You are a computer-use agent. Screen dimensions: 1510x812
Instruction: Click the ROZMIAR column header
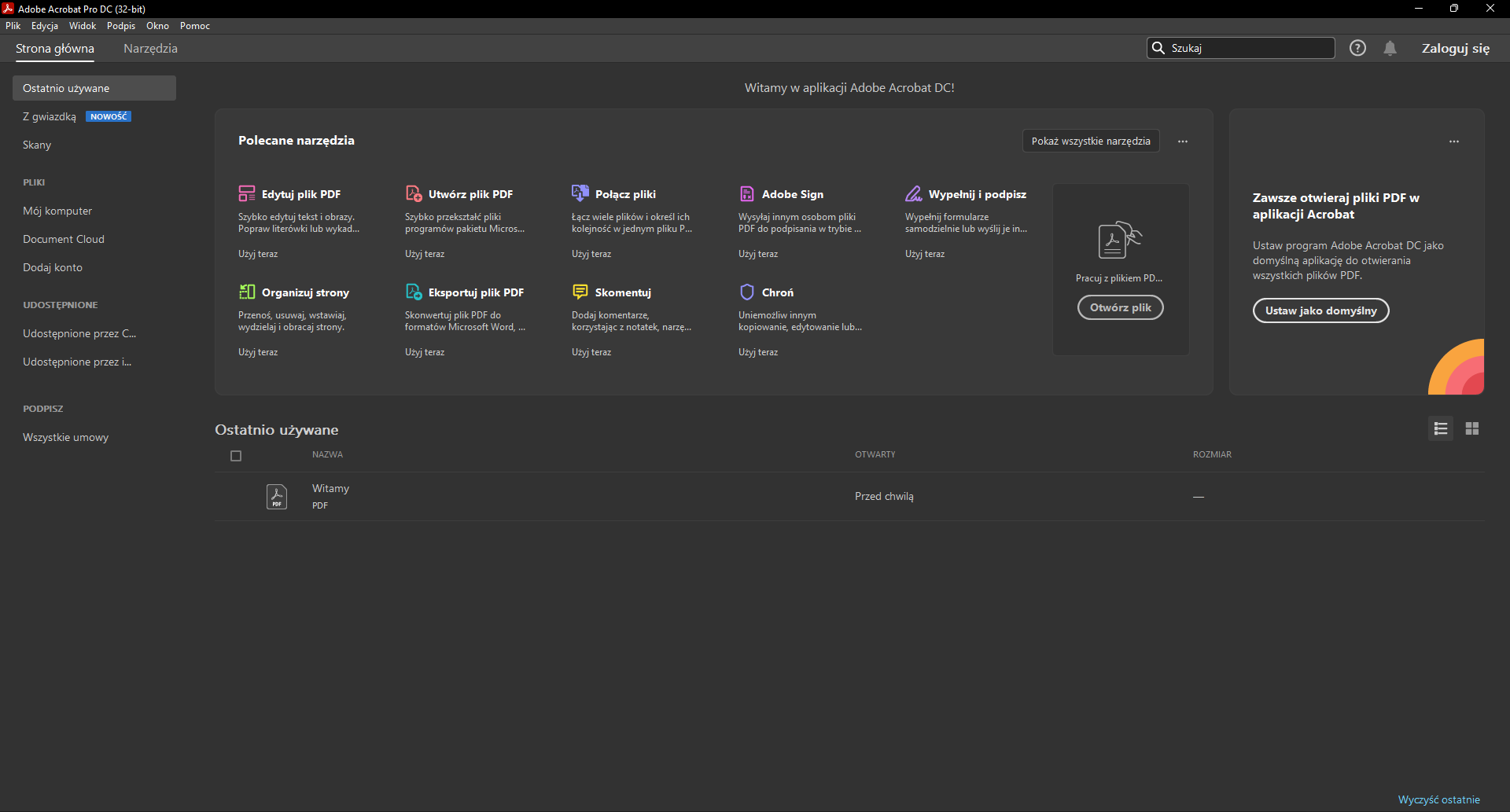click(x=1212, y=454)
